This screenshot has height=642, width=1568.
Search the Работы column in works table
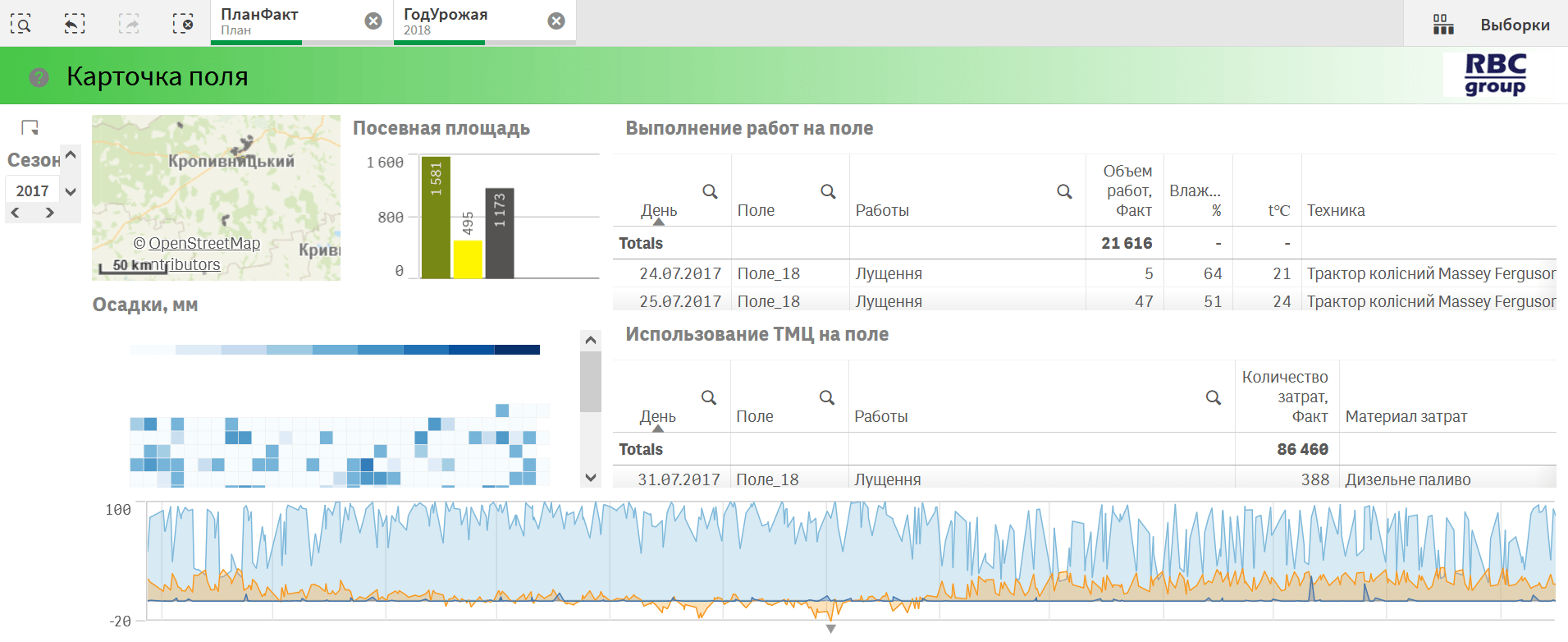point(1064,191)
